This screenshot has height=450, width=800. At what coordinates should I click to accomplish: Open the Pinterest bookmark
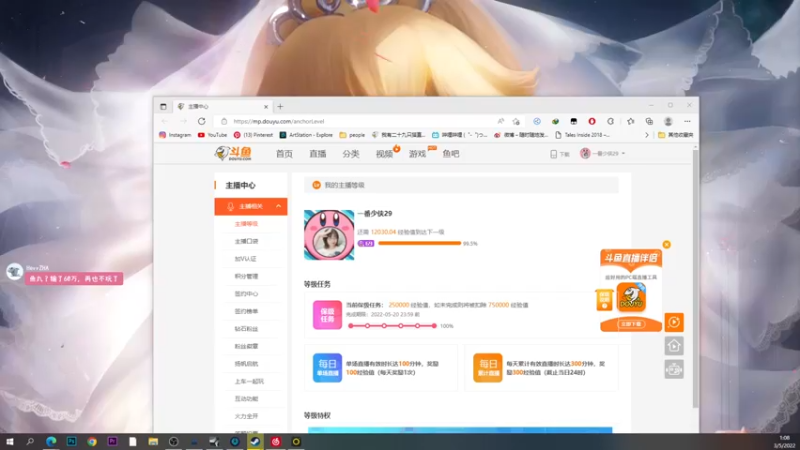253,135
